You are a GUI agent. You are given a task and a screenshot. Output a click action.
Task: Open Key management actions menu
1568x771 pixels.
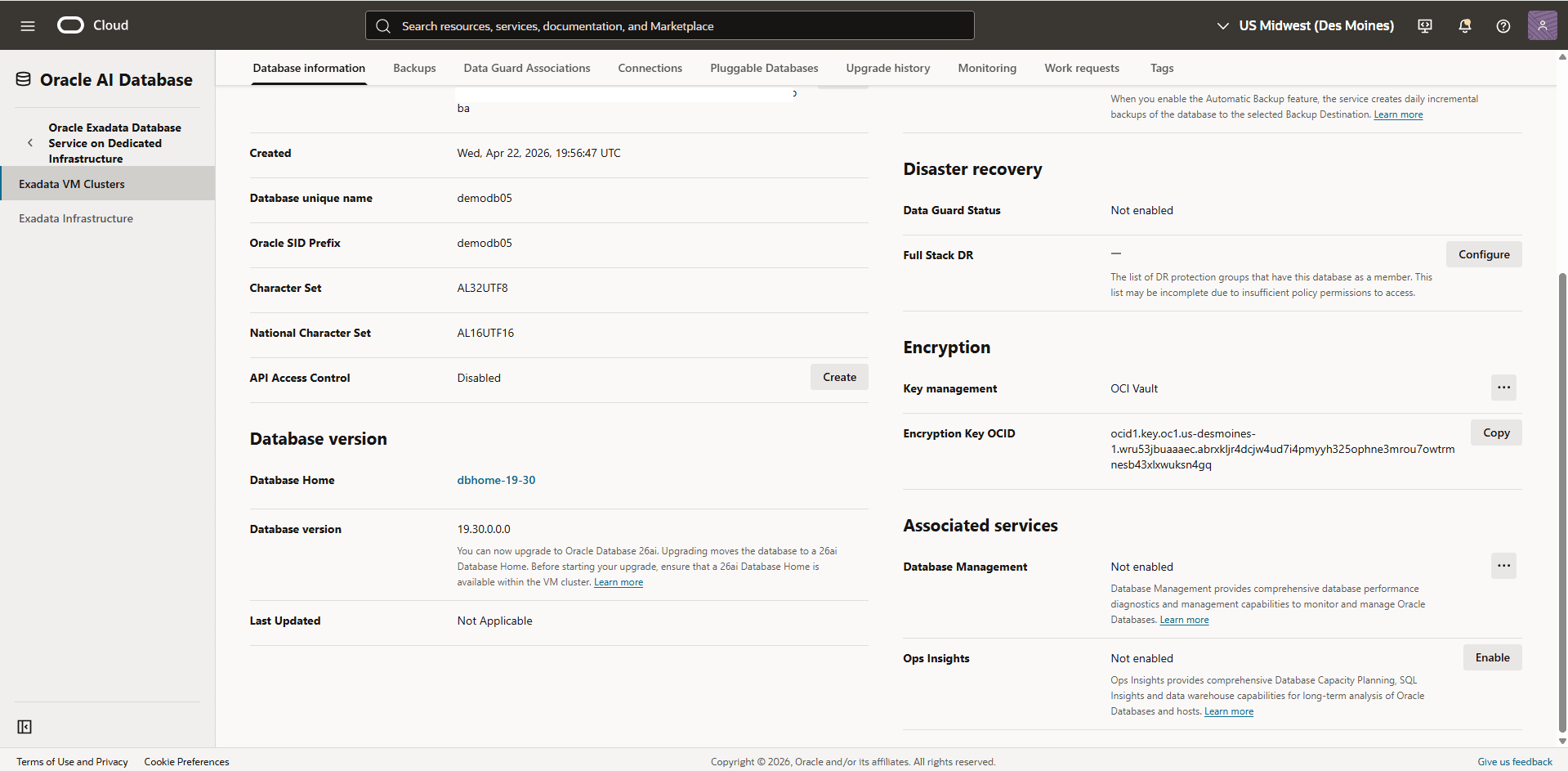coord(1503,388)
